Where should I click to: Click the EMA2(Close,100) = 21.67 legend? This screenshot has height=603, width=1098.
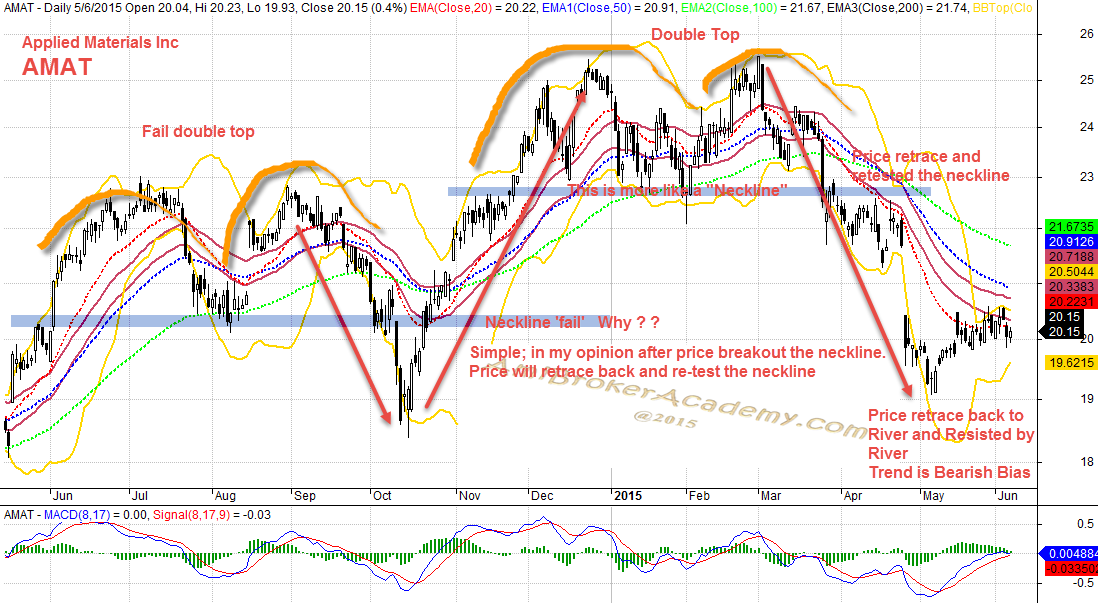click(749, 8)
